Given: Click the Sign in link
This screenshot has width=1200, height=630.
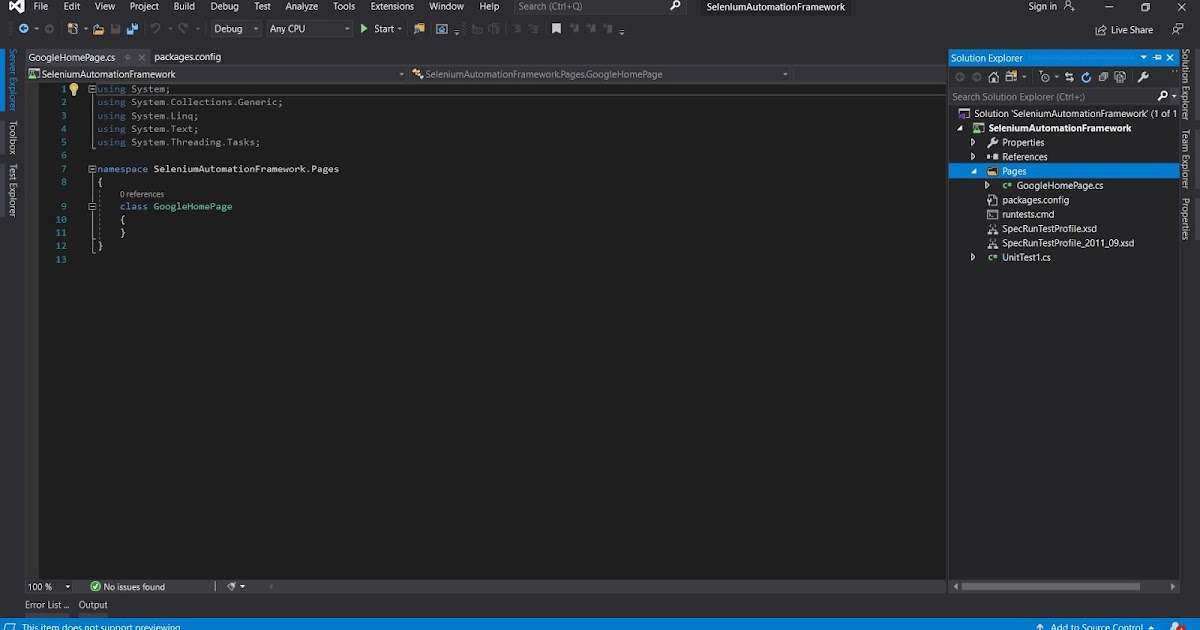Looking at the screenshot, I should tap(1045, 7).
